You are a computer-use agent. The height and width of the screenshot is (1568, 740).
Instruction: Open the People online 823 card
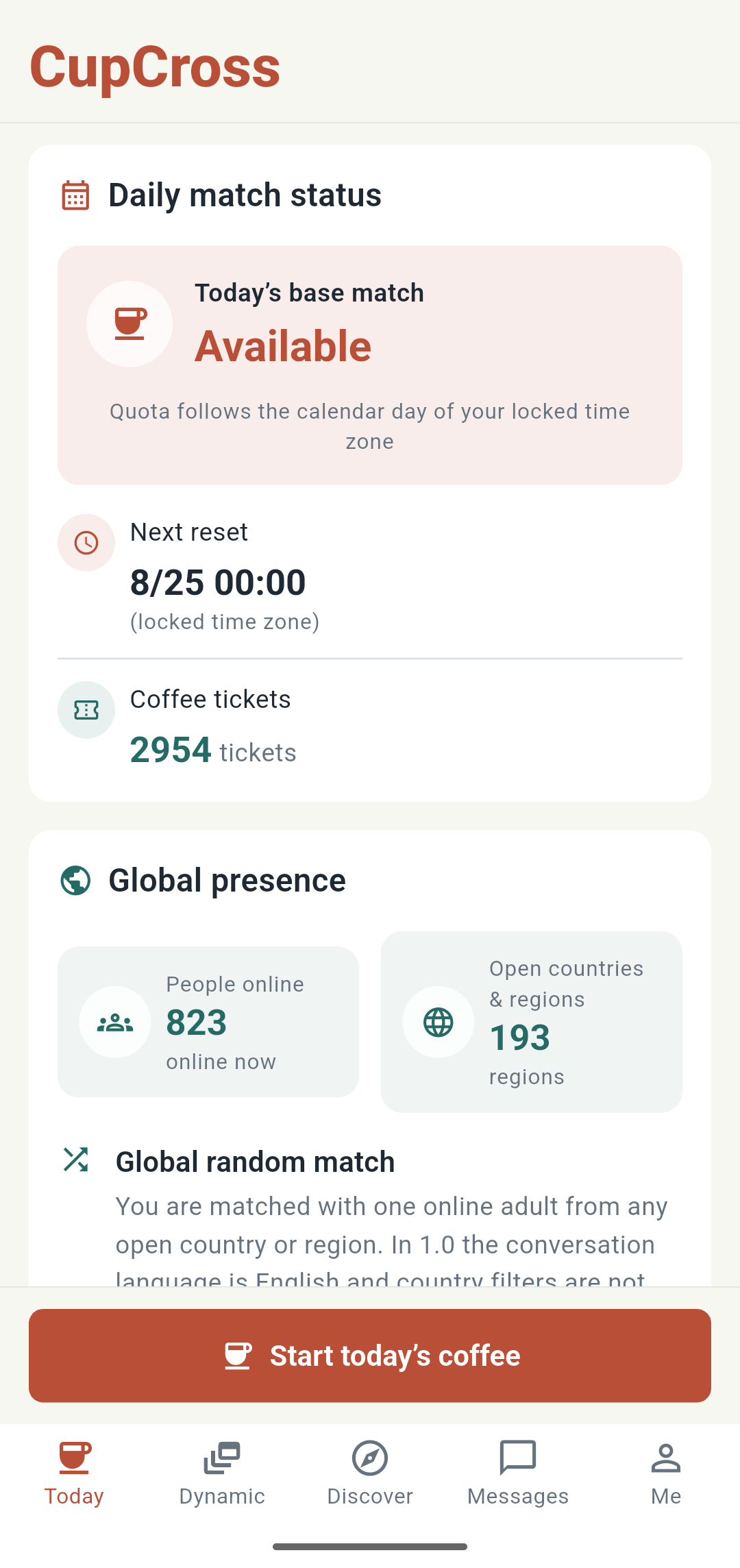[208, 1022]
